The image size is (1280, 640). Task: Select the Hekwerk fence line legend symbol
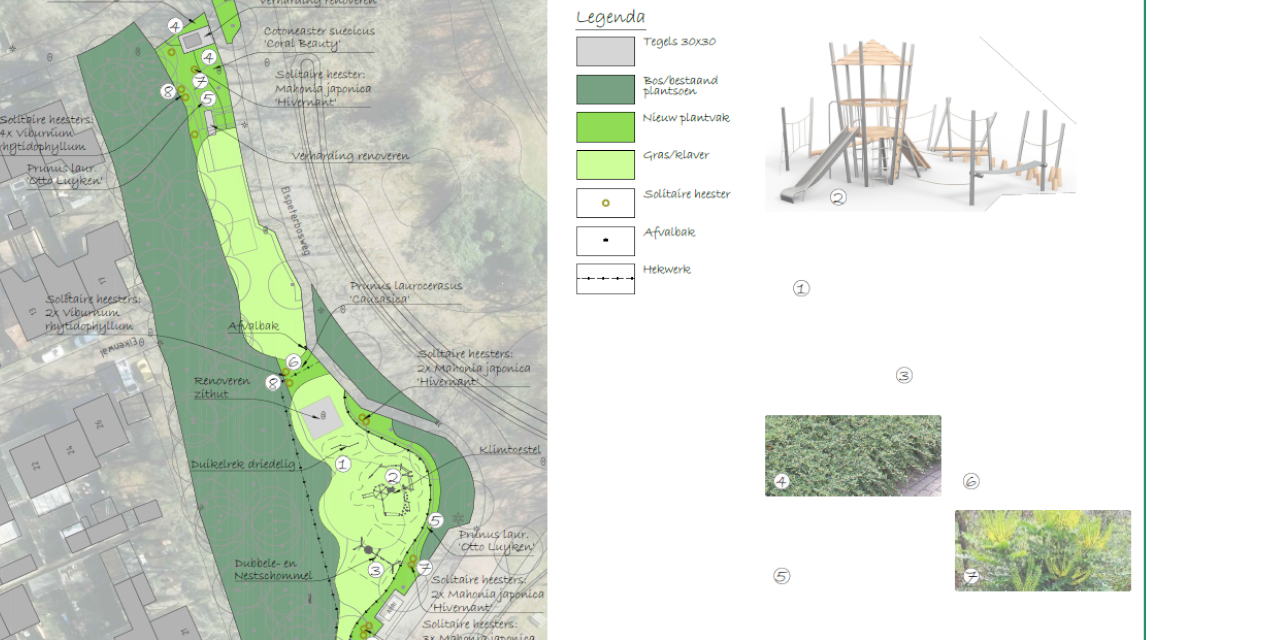605,279
